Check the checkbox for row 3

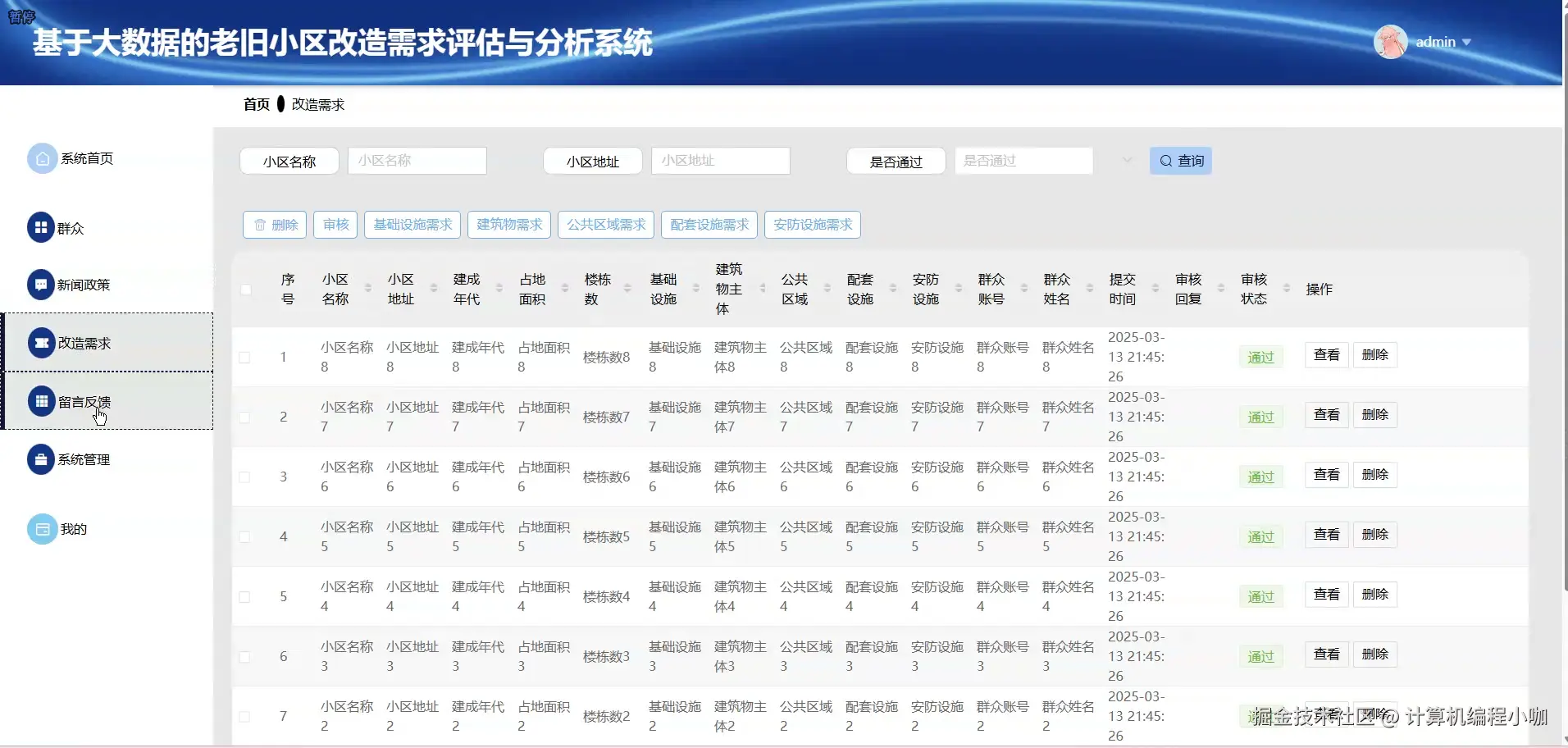(x=244, y=477)
